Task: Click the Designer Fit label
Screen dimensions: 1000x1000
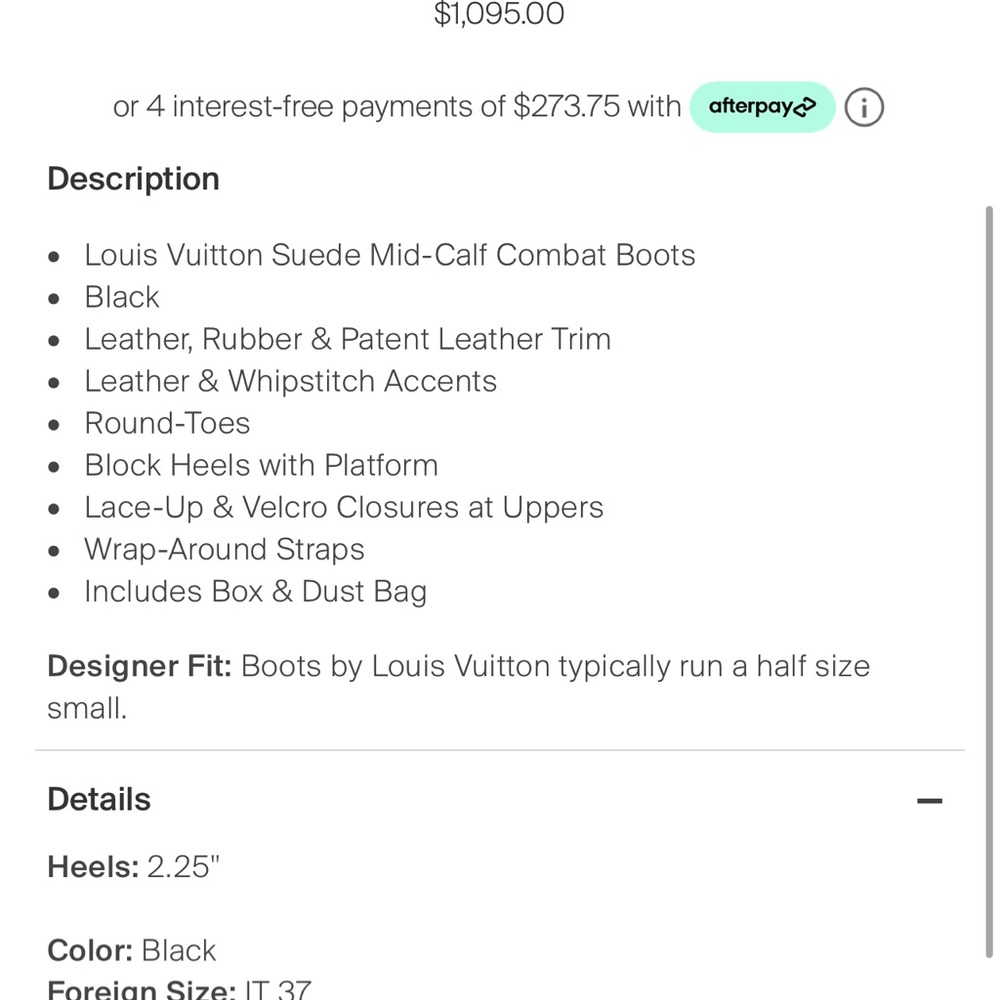Action: [x=139, y=666]
